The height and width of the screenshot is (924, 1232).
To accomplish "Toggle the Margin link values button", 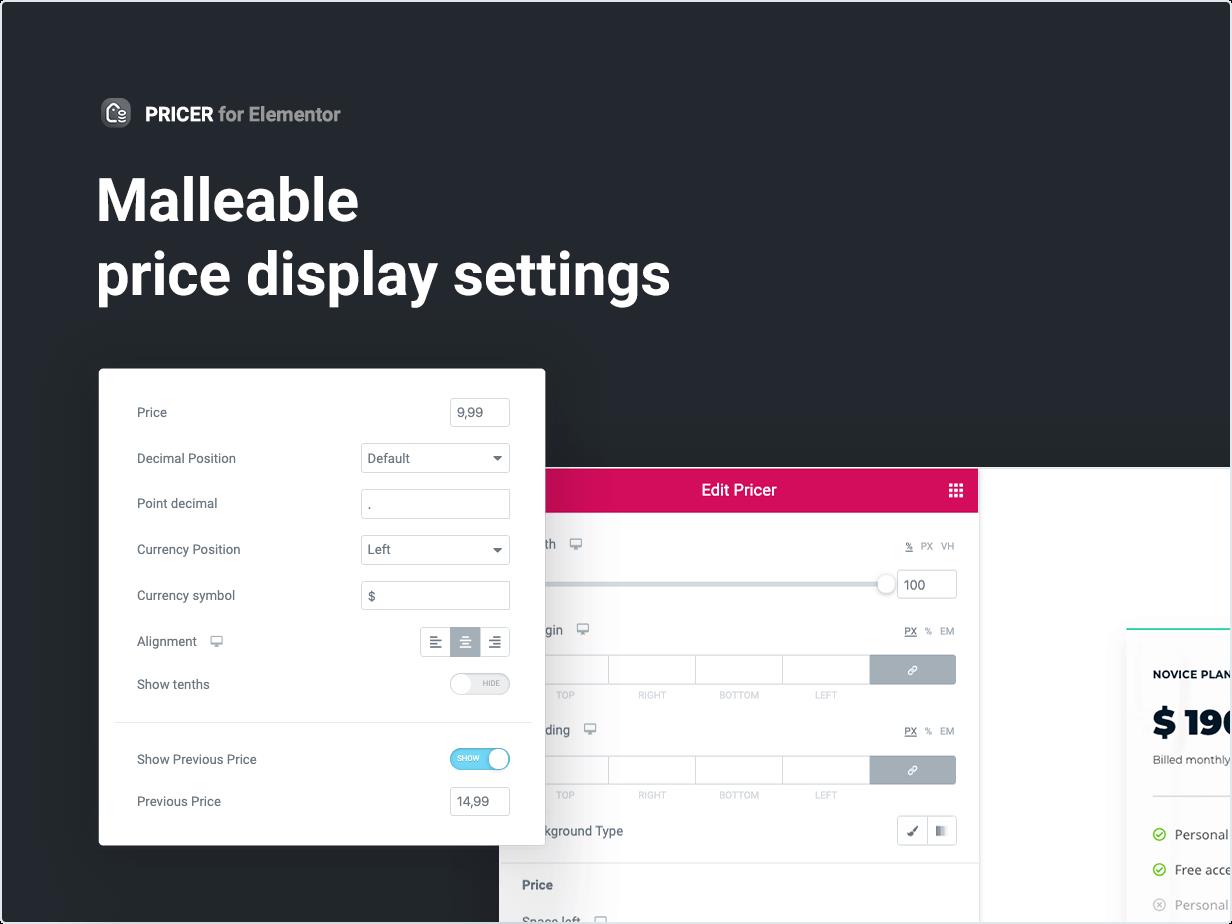I will click(913, 670).
